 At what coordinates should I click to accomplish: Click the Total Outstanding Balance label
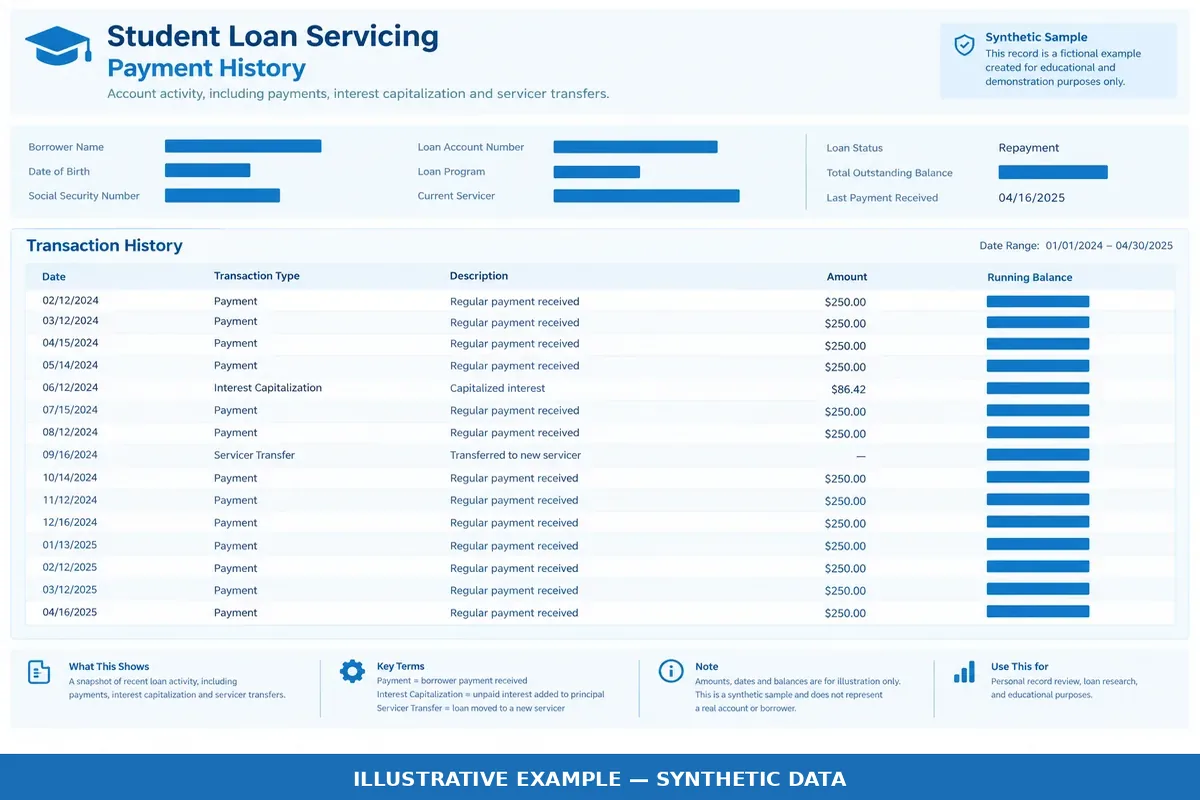[890, 173]
